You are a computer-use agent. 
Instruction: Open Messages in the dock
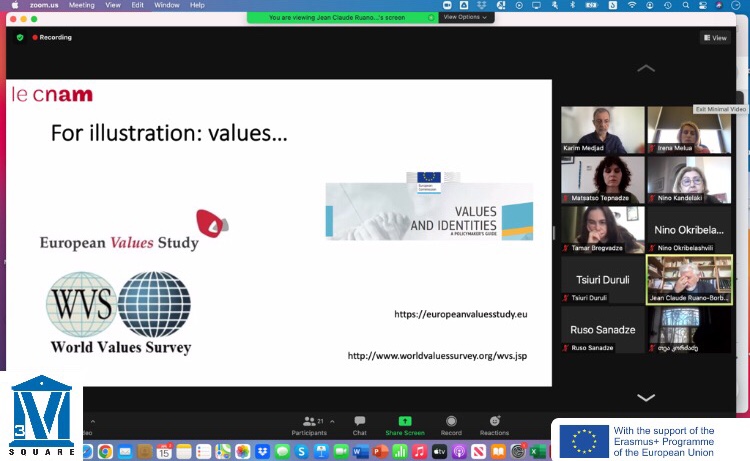pyautogui.click(x=282, y=451)
